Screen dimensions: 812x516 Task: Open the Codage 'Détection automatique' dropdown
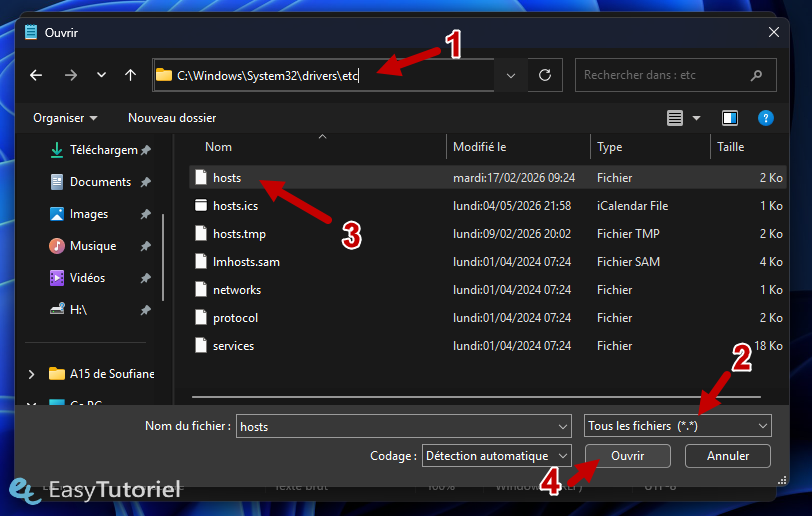tap(497, 456)
